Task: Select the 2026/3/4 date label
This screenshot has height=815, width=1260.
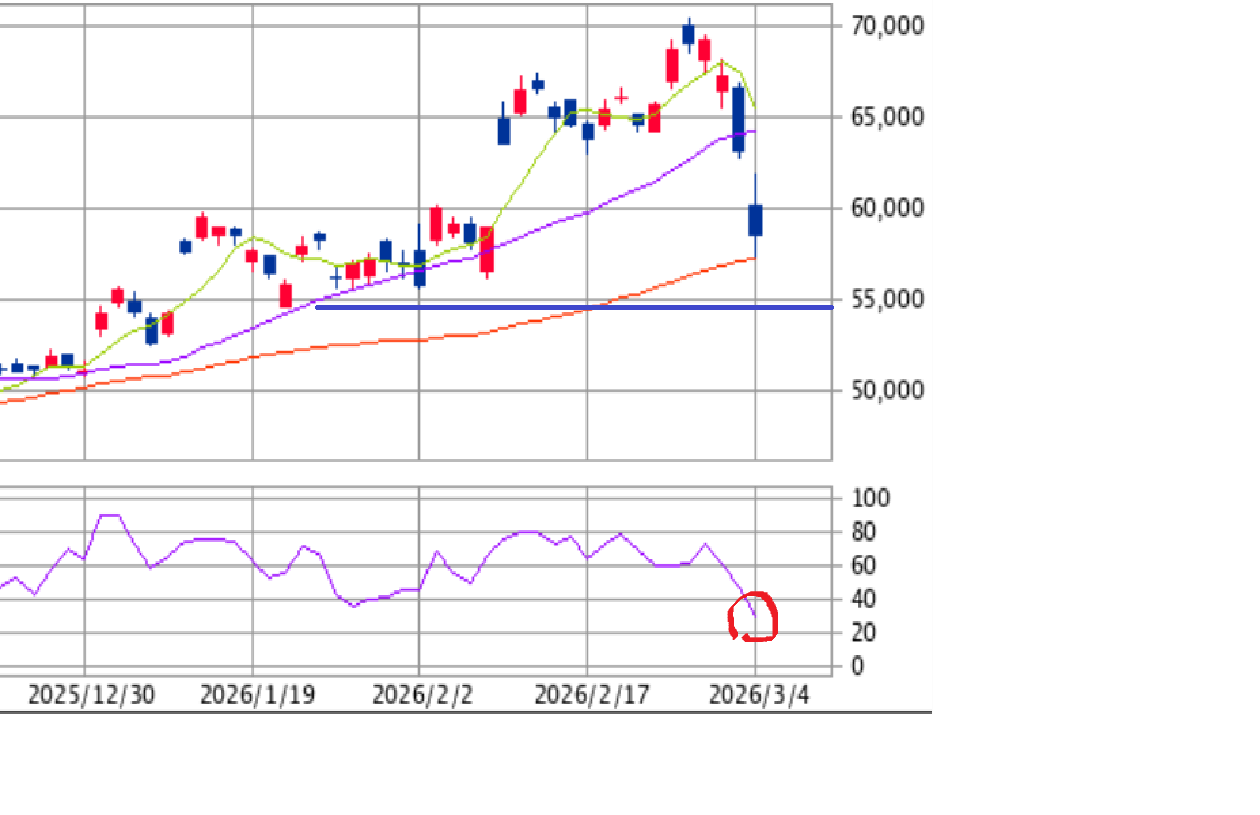Action: [757, 695]
